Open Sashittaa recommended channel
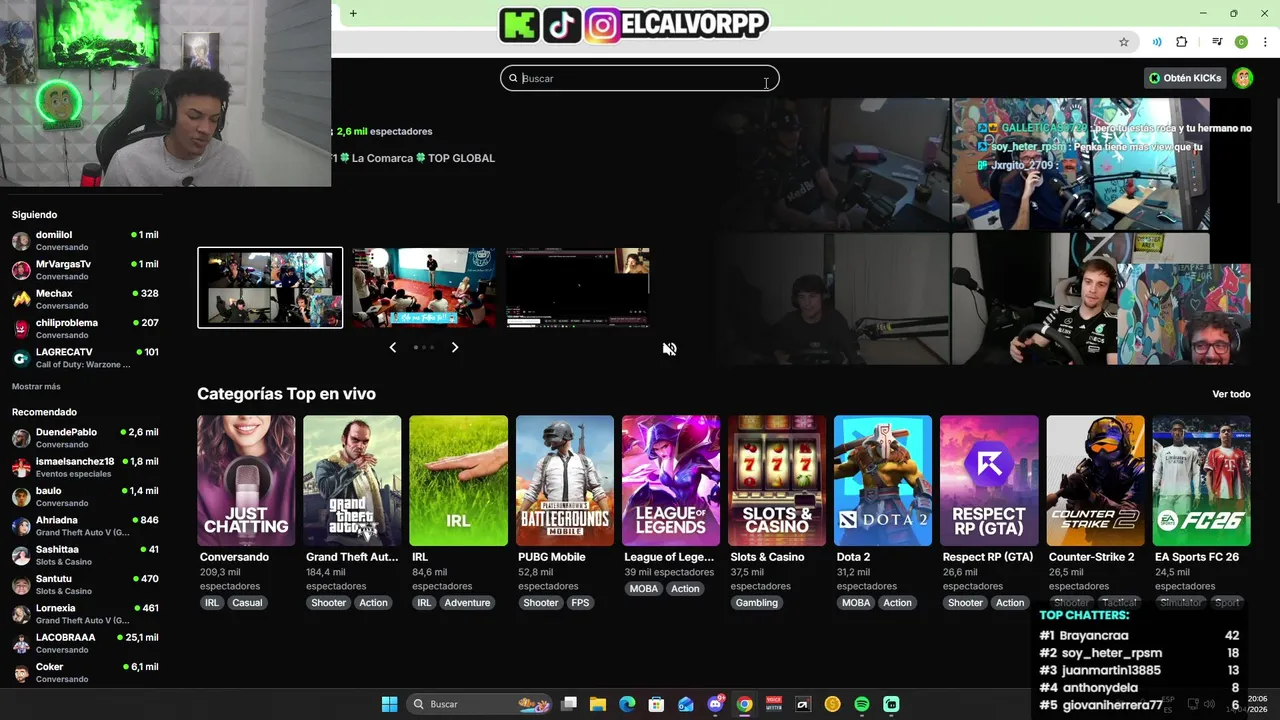The width and height of the screenshot is (1280, 720). click(85, 555)
